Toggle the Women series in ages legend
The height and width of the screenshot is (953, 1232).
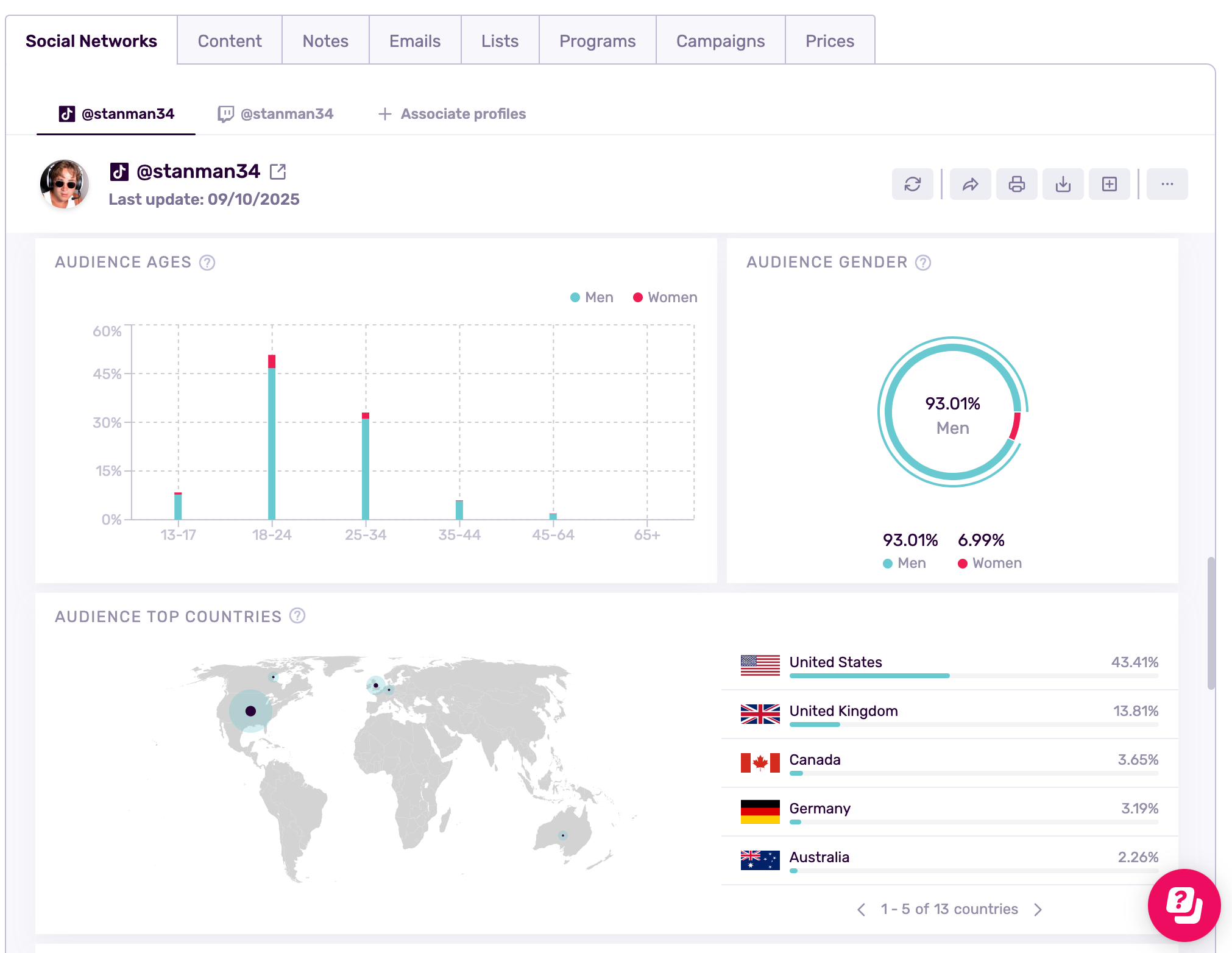[x=665, y=297]
